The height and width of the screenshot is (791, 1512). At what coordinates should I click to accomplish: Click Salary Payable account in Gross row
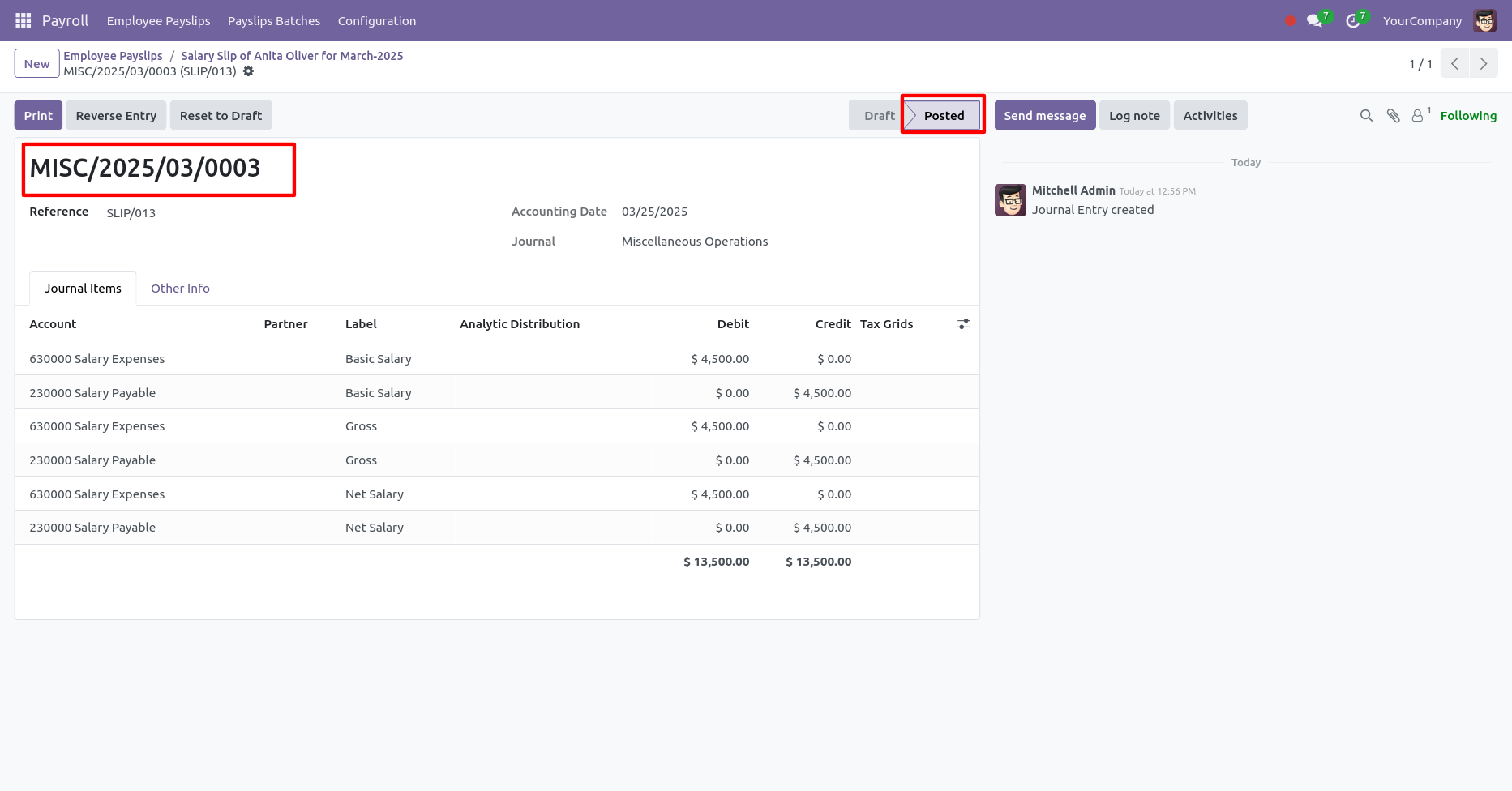click(92, 460)
